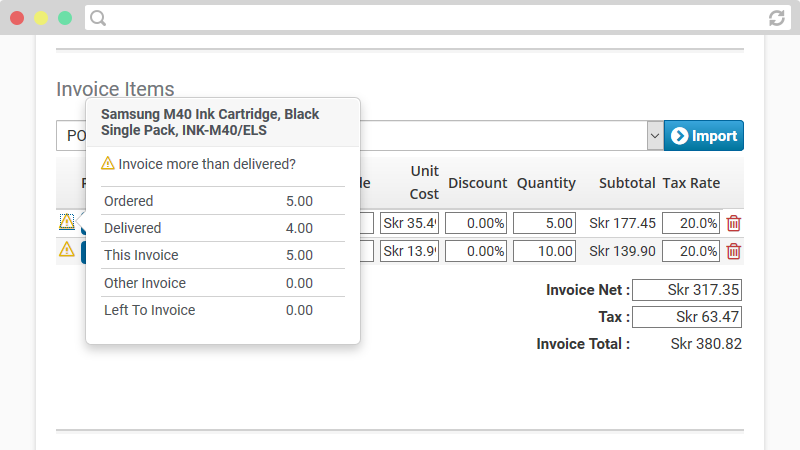
Task: Edit the Skr 35.49 unit cost field
Action: [409, 223]
